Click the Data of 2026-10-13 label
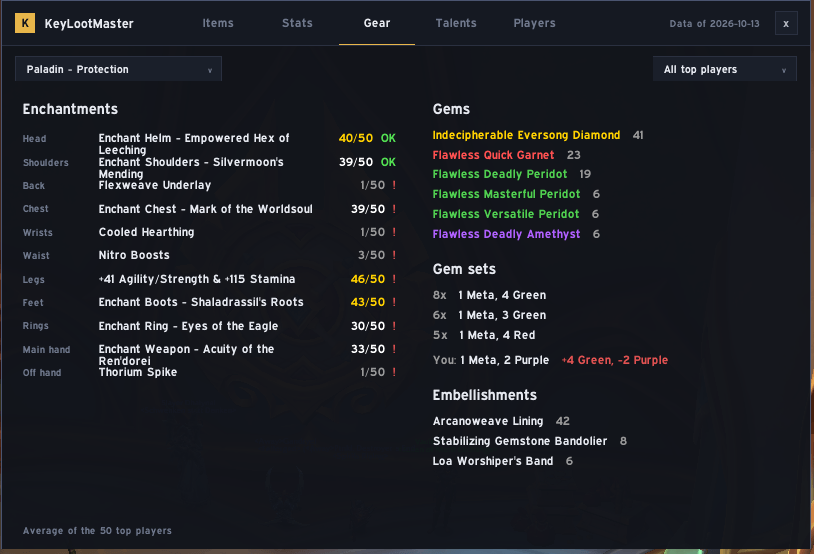 714,23
